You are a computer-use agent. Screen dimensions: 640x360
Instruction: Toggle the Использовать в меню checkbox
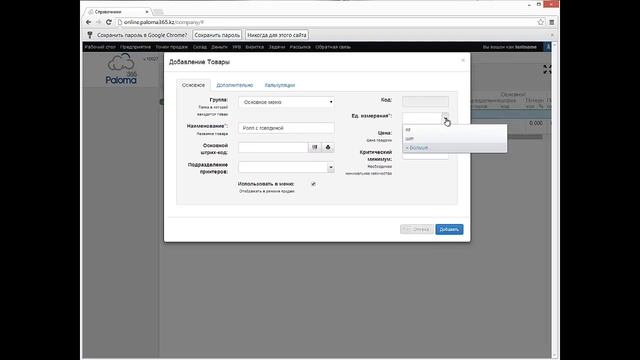[x=313, y=184]
